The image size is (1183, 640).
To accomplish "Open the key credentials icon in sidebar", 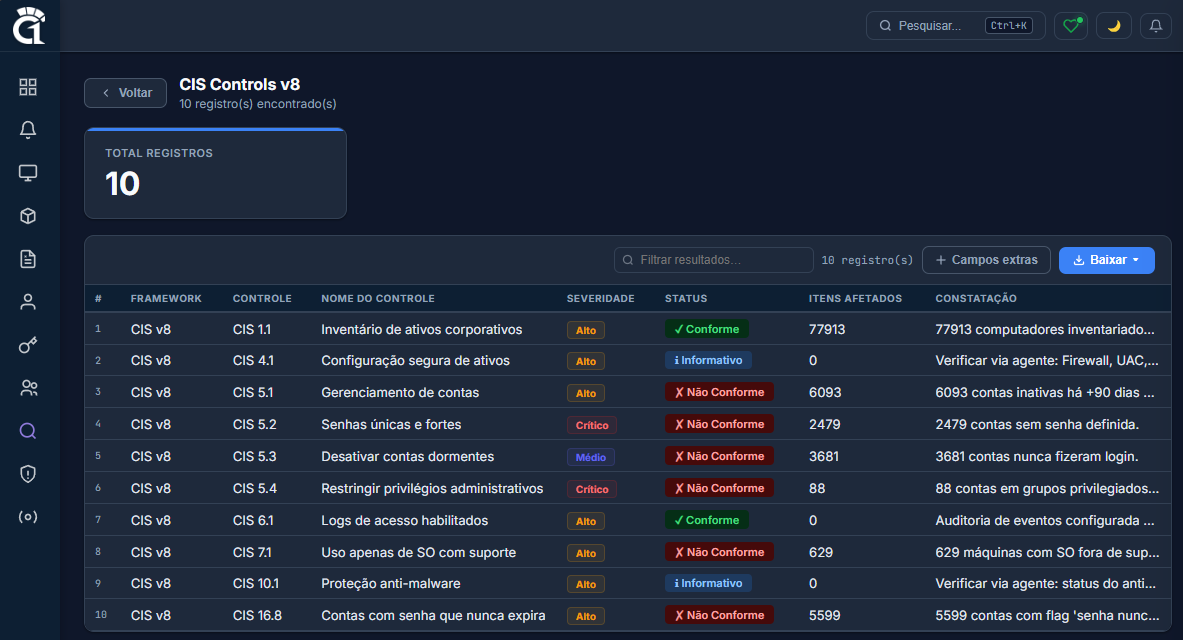I will pos(28,345).
